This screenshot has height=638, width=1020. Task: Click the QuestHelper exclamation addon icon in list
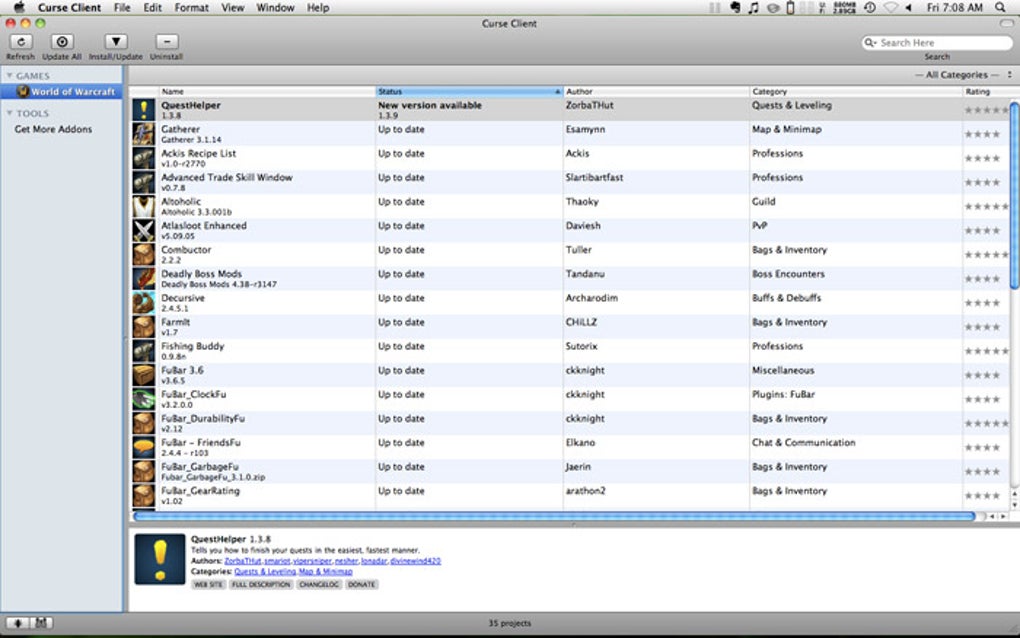[144, 109]
